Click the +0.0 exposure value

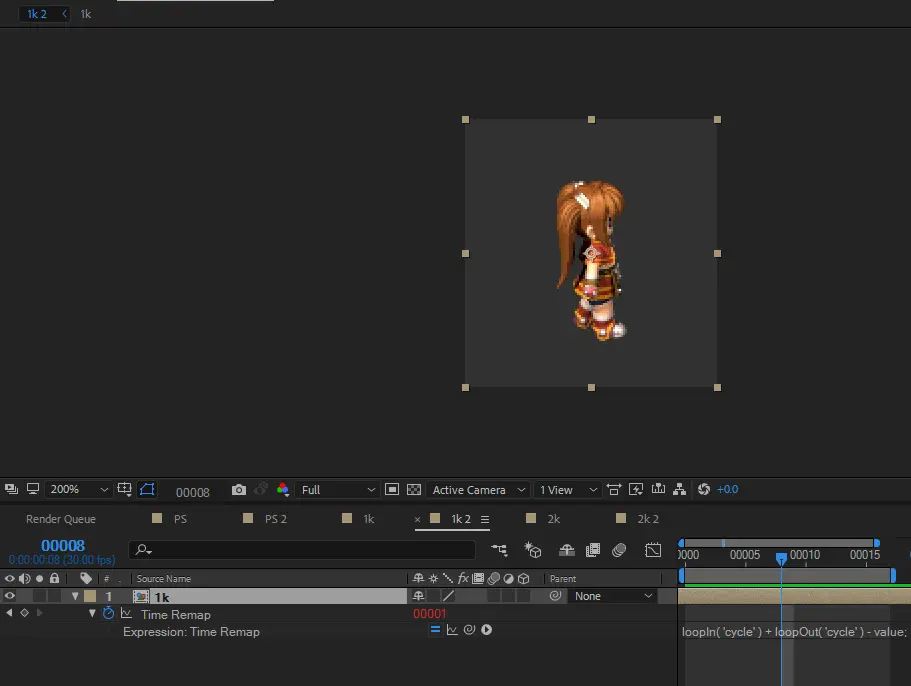tap(727, 489)
